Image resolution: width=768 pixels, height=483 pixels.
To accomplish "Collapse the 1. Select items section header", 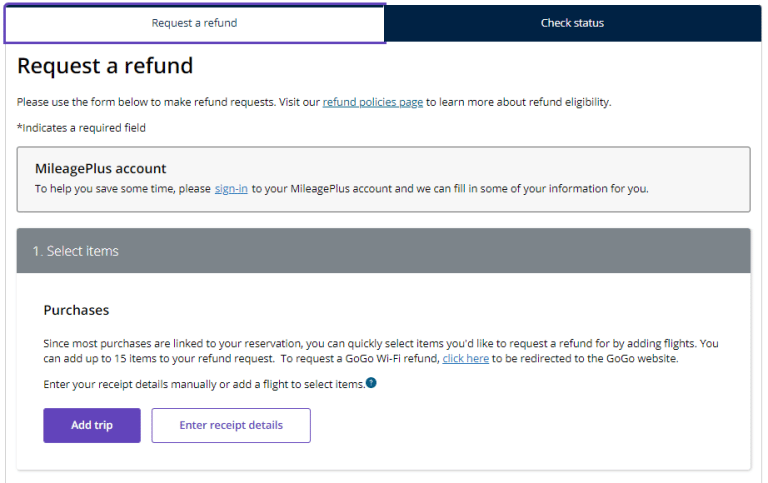I will coord(384,251).
